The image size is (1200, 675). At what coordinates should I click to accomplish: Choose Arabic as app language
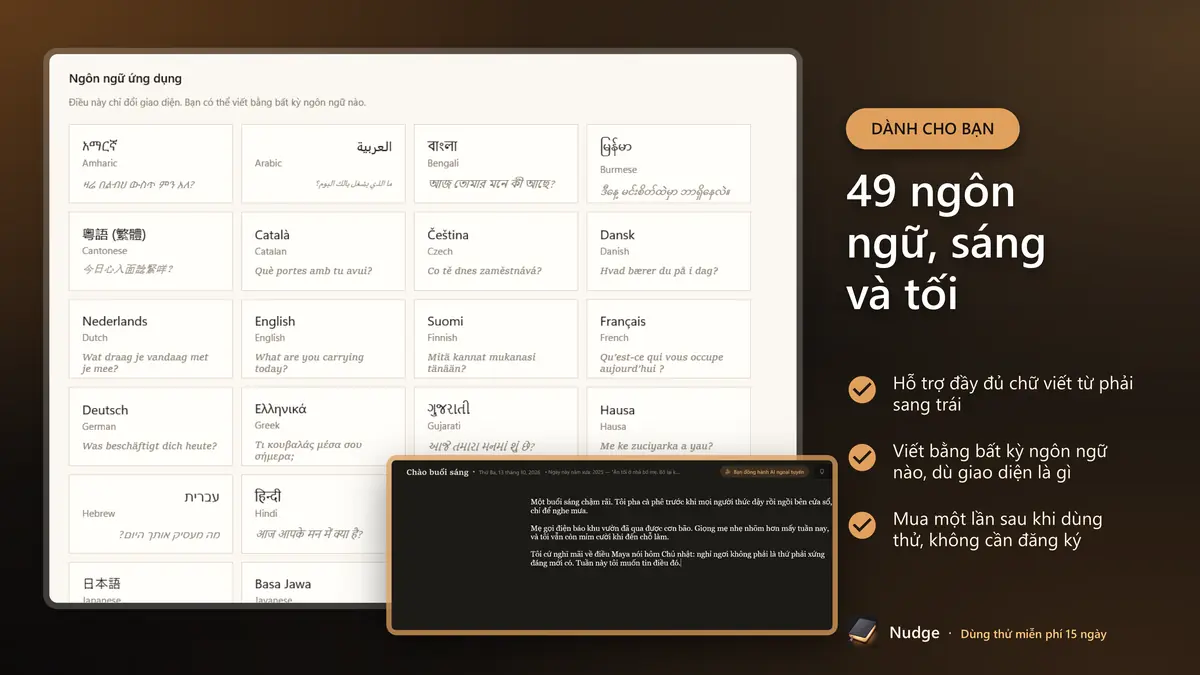coord(323,164)
